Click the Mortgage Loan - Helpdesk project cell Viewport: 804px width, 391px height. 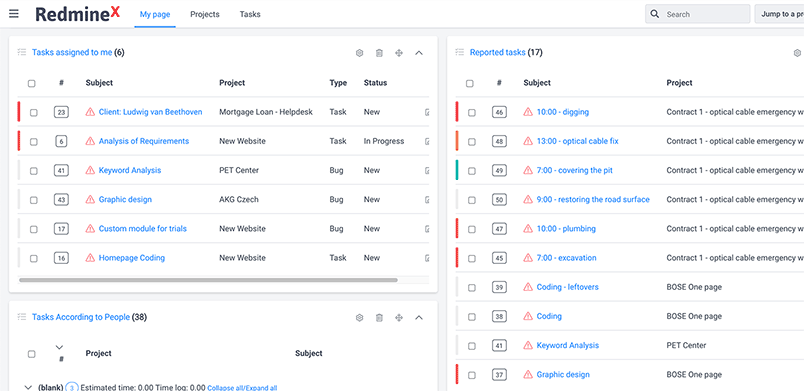click(x=266, y=112)
